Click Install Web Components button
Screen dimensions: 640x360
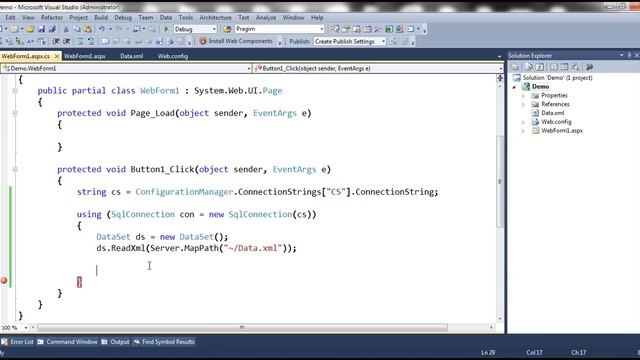coord(236,41)
